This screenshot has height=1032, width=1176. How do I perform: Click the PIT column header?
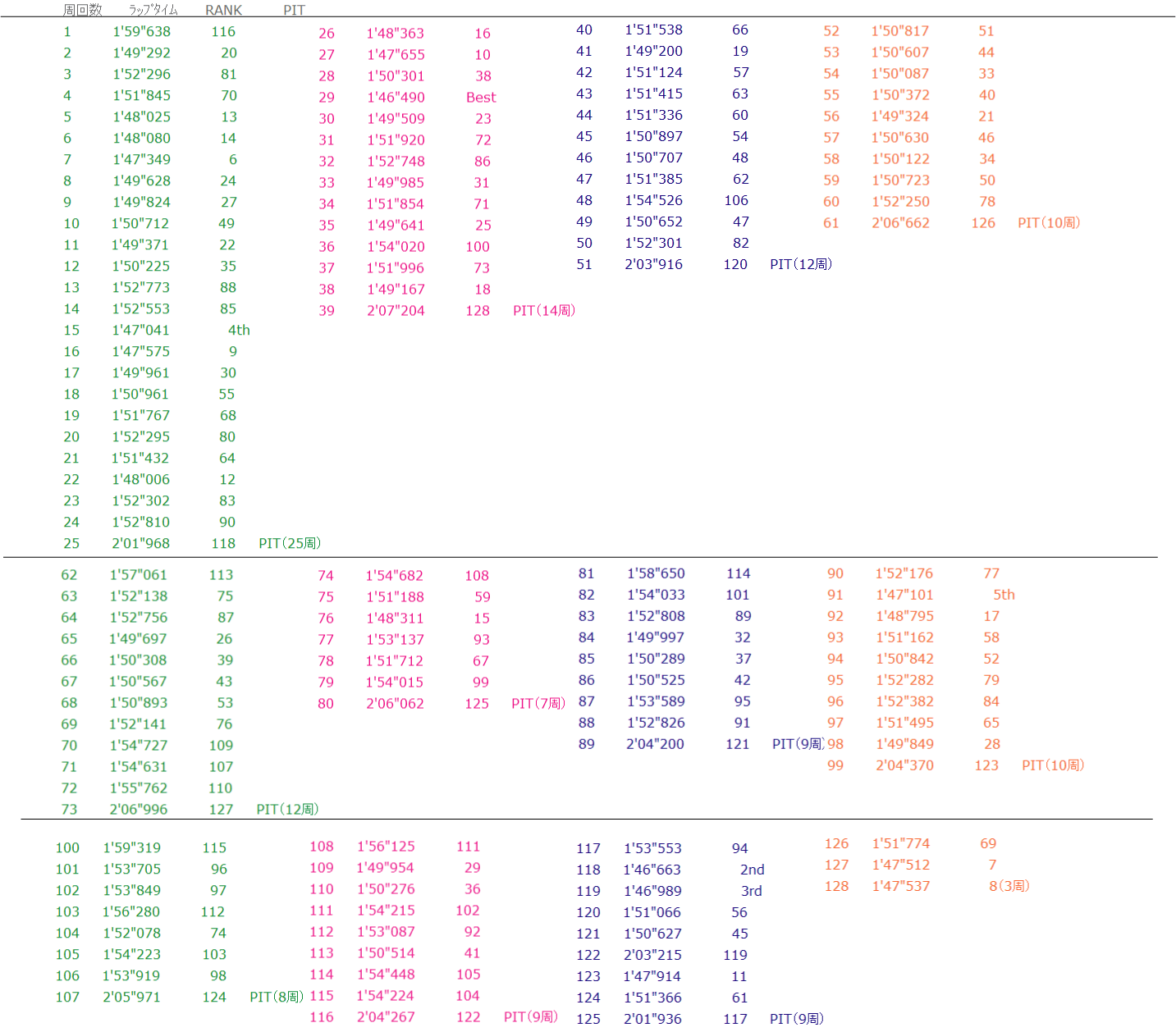point(294,10)
